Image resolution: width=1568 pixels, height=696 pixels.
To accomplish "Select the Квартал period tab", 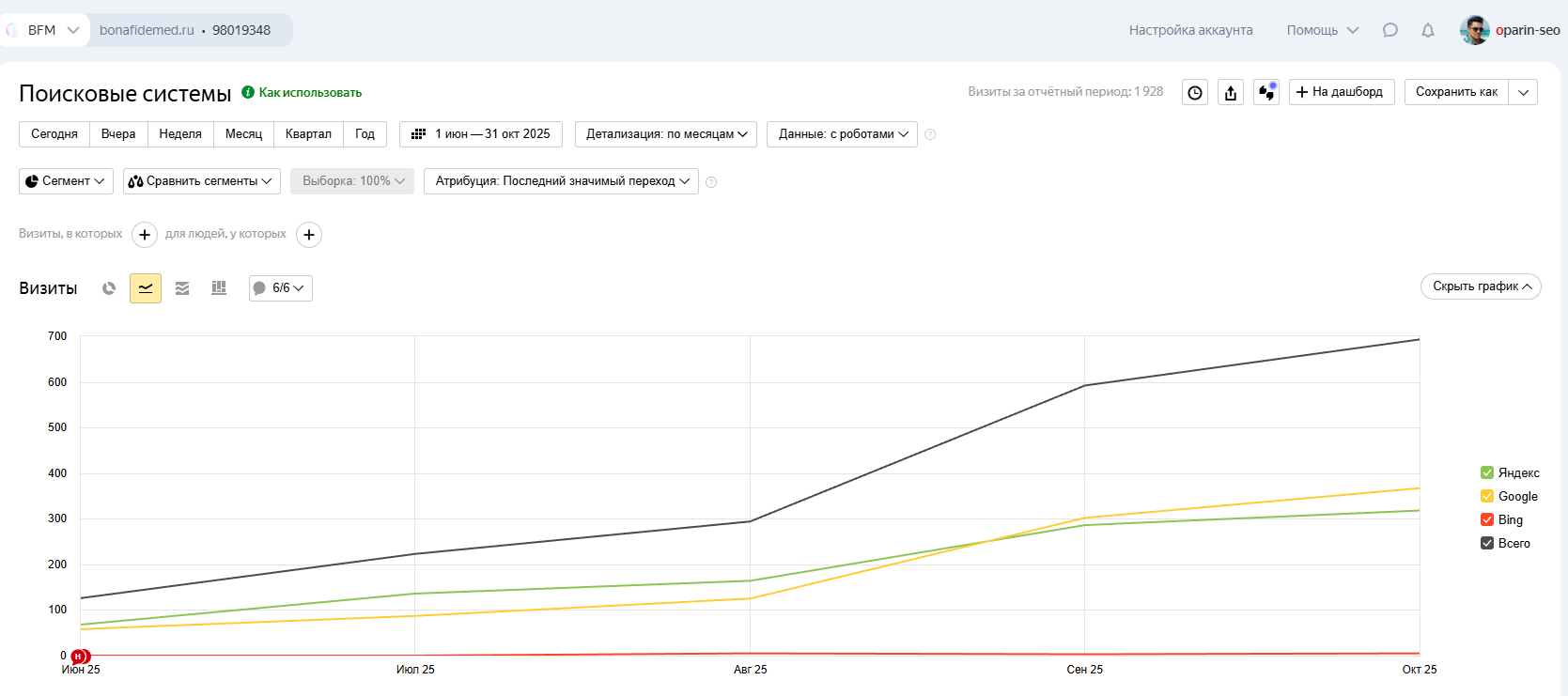I will coord(308,134).
